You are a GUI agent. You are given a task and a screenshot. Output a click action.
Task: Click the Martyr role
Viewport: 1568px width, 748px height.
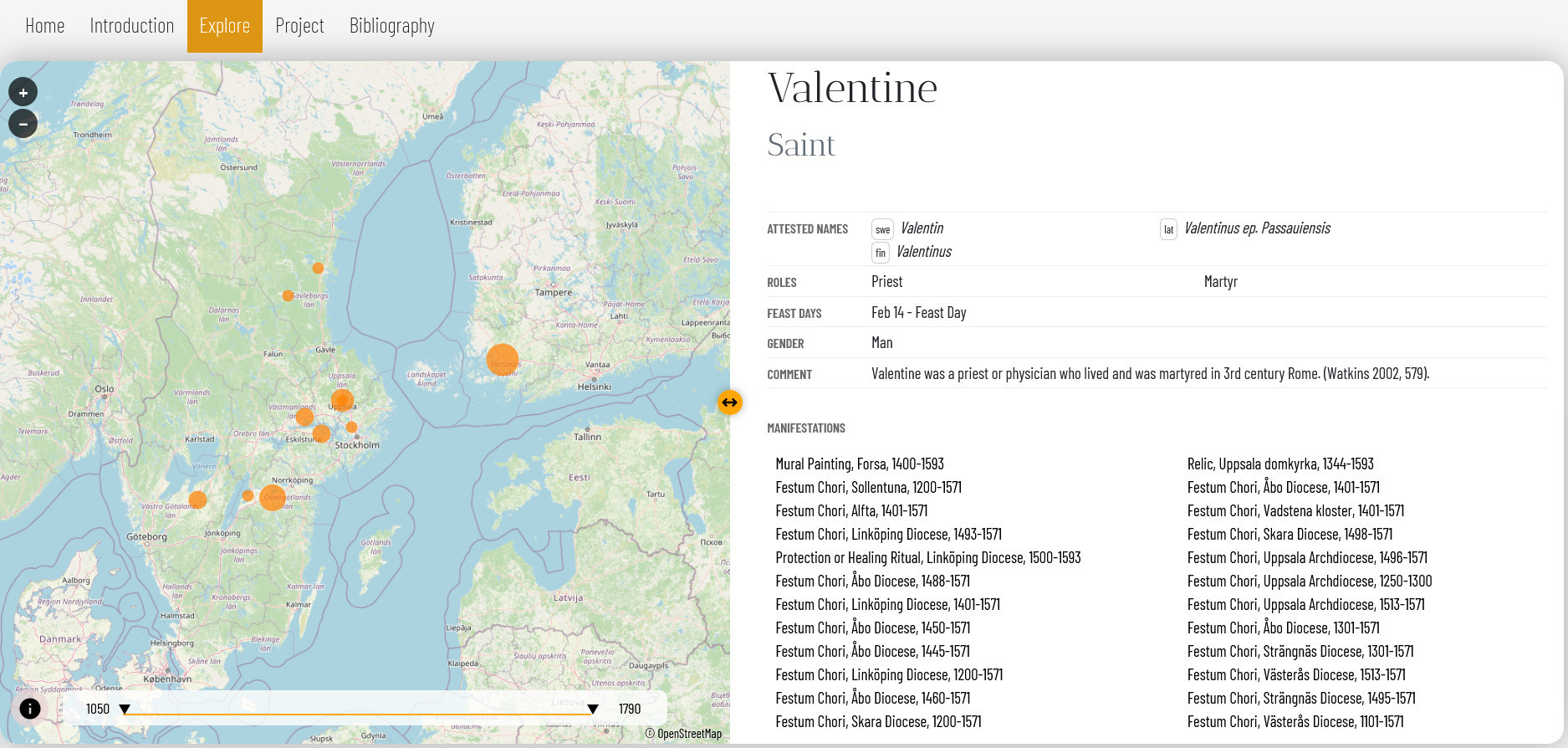(x=1220, y=282)
